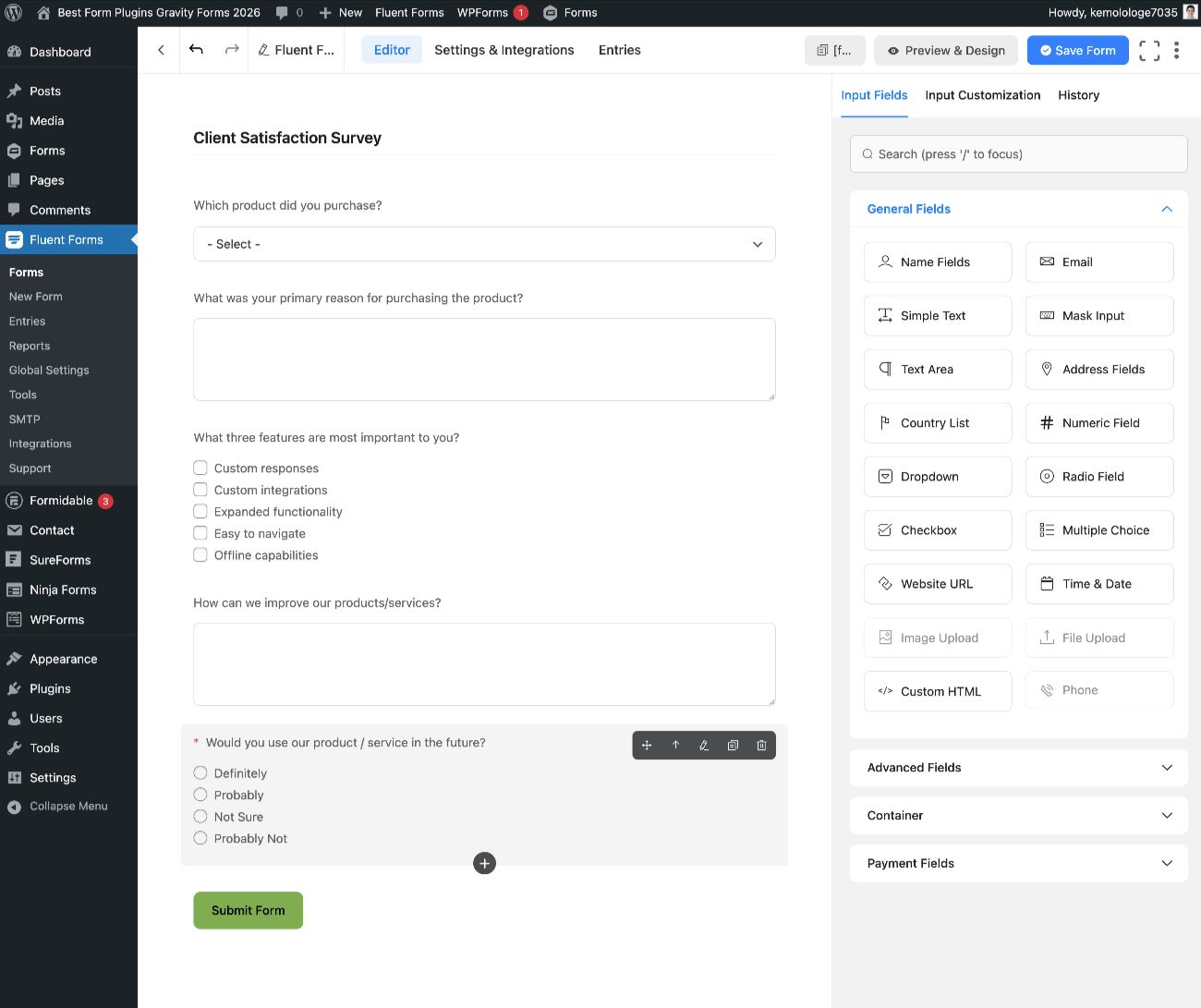Select the Definitely radio option
Viewport: 1201px width, 1008px height.
pos(200,772)
